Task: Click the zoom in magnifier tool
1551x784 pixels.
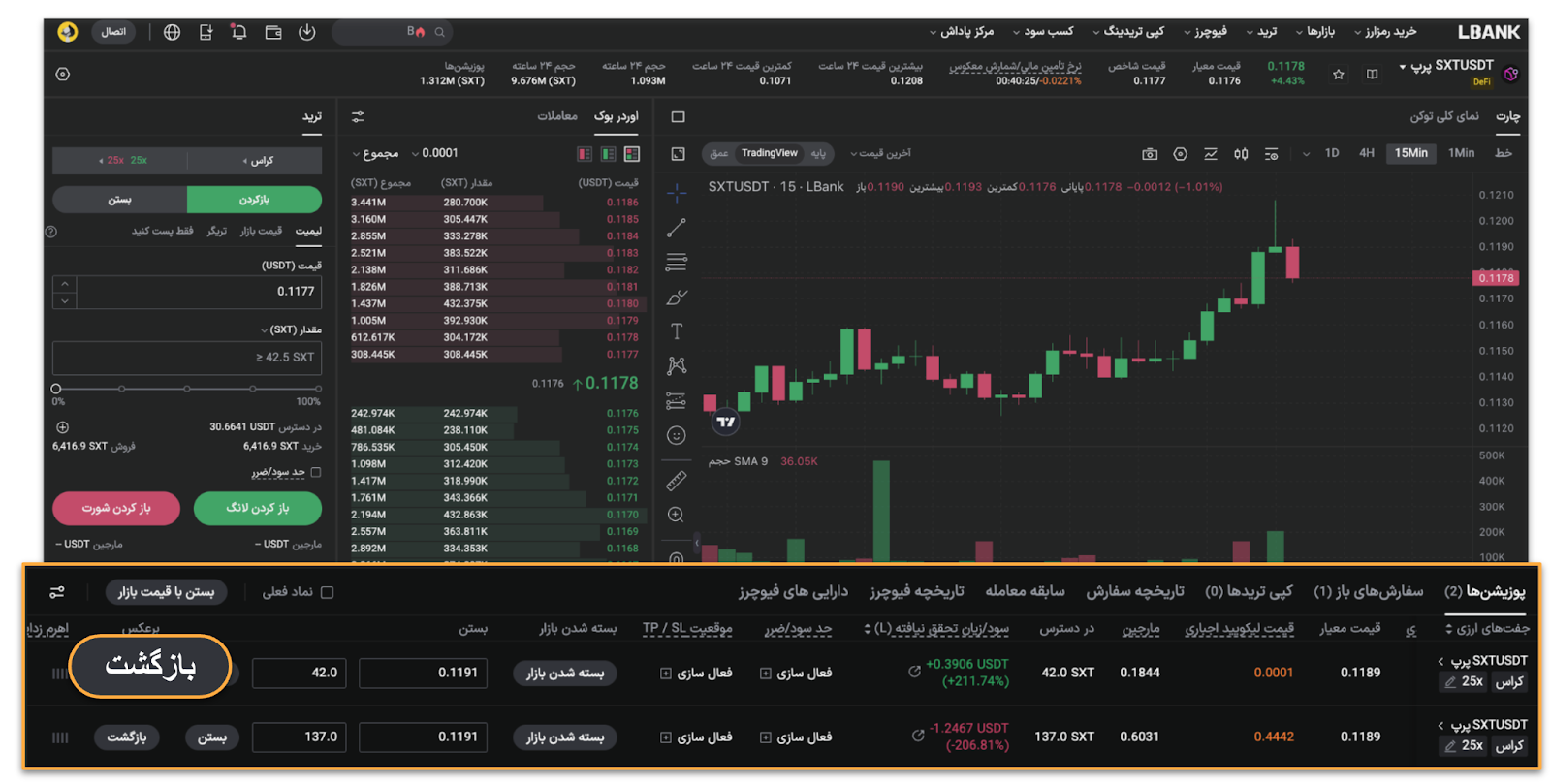Action: (677, 516)
